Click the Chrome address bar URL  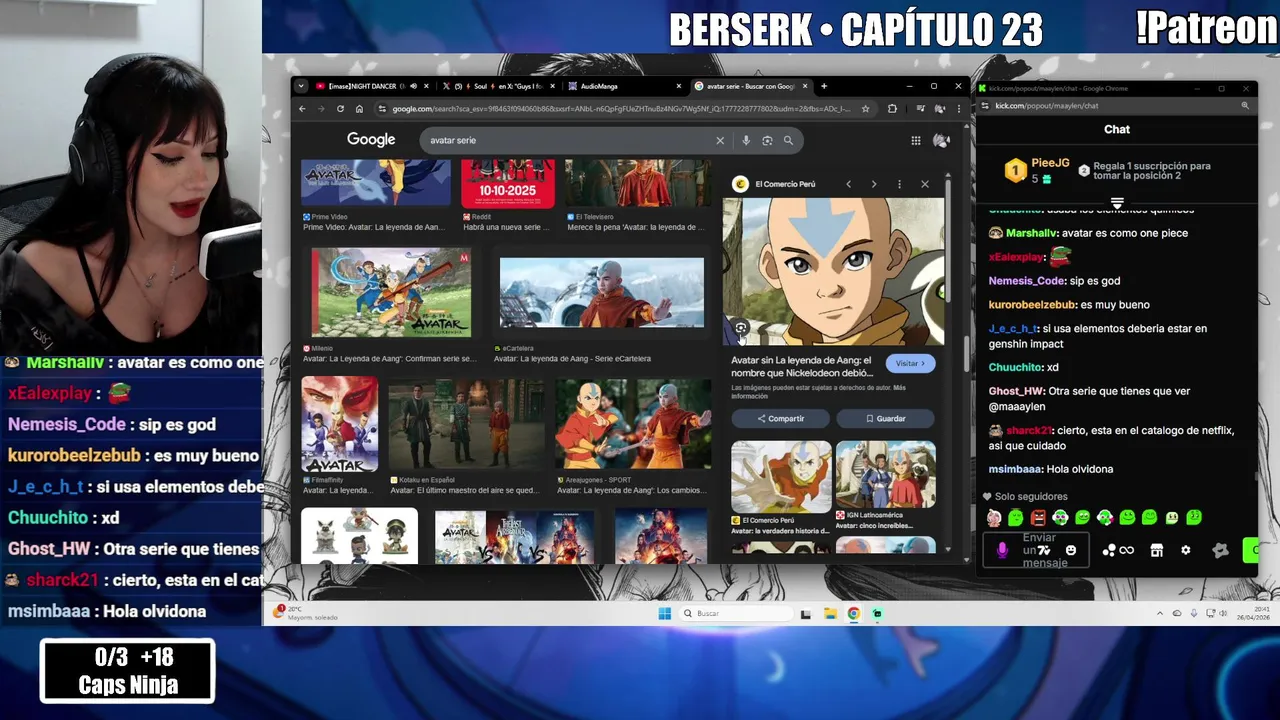click(x=620, y=109)
